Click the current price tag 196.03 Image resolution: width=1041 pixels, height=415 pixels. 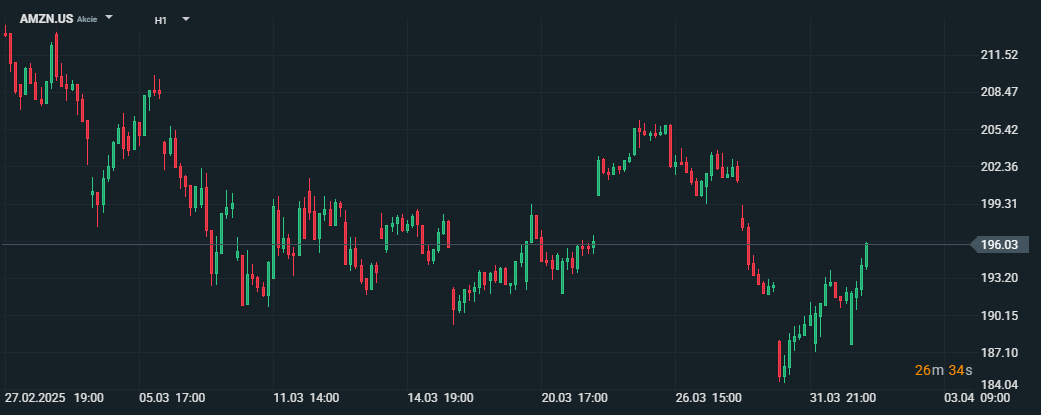1000,245
